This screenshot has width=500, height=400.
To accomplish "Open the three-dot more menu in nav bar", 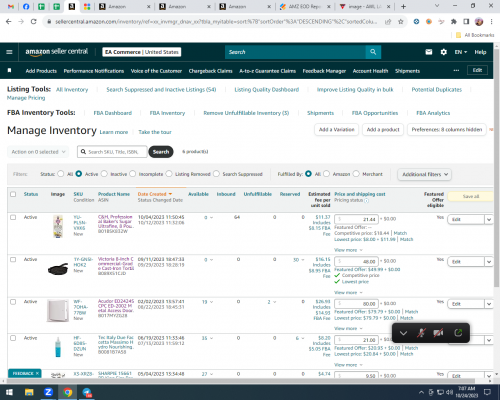I will click(456, 70).
